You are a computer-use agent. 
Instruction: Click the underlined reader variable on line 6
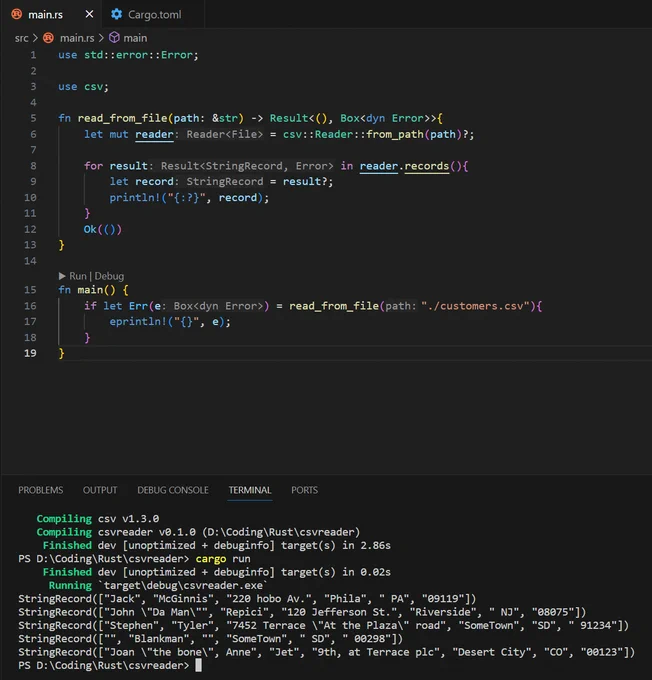pos(154,134)
